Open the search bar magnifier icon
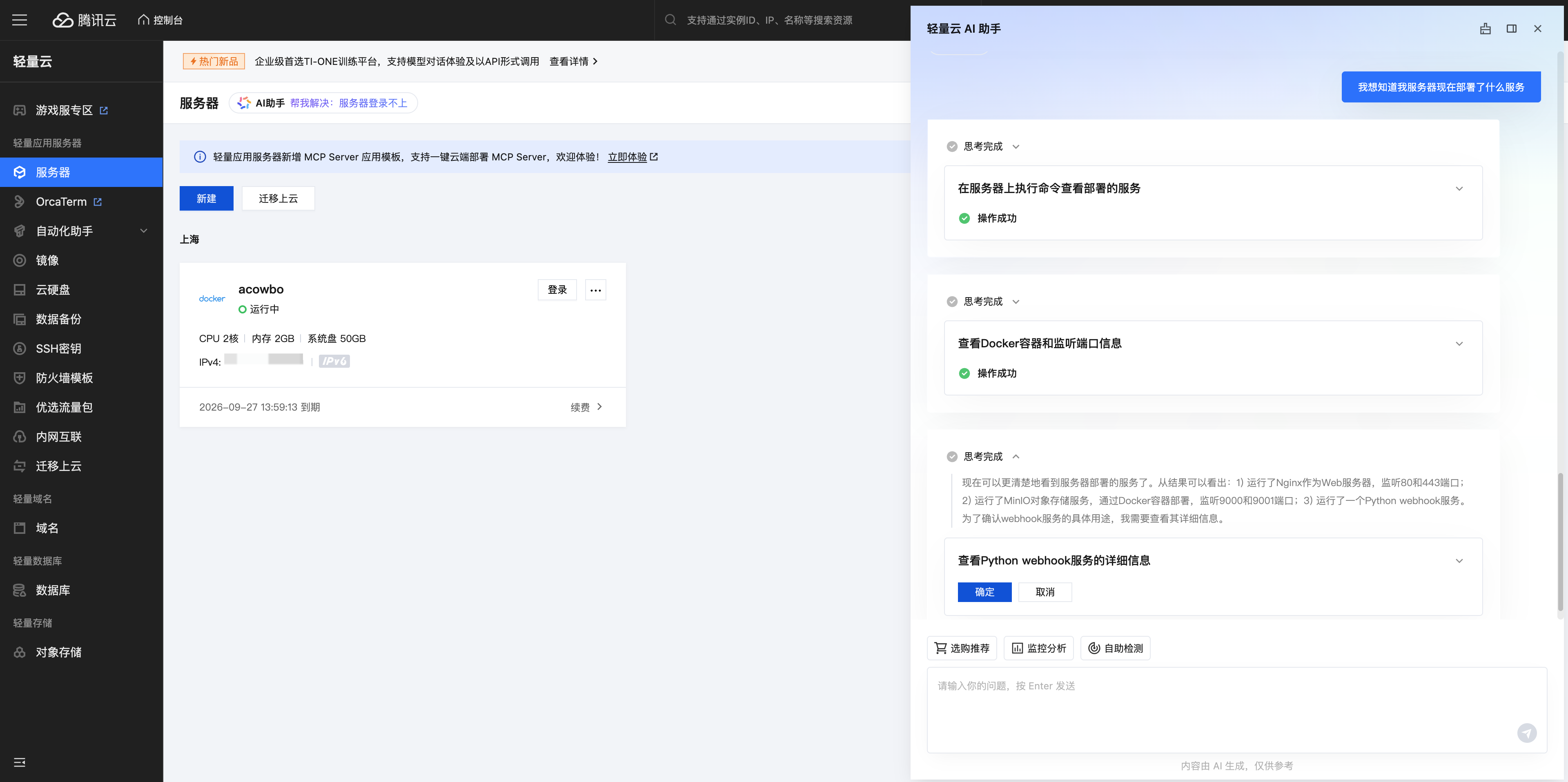The height and width of the screenshot is (782, 1568). (x=670, y=20)
